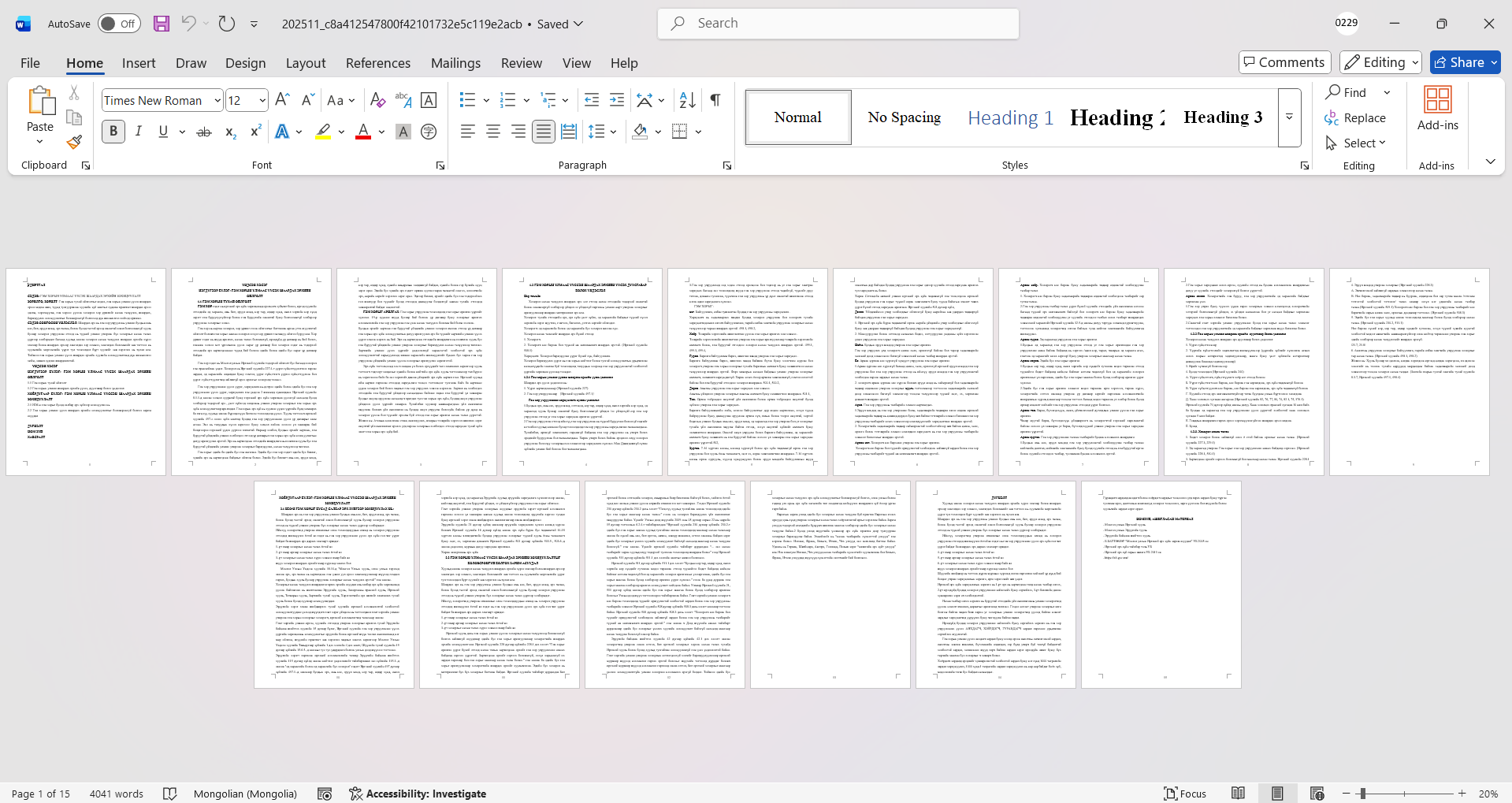The height and width of the screenshot is (803, 1512).
Task: Click the Format Painter icon
Action: (x=74, y=143)
